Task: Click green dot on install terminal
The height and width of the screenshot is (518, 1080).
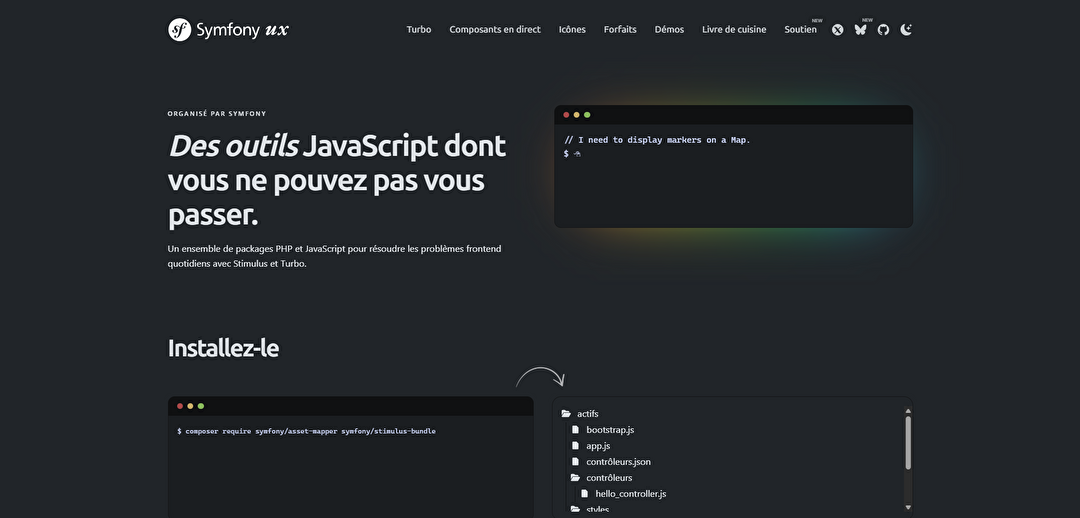Action: click(x=200, y=406)
